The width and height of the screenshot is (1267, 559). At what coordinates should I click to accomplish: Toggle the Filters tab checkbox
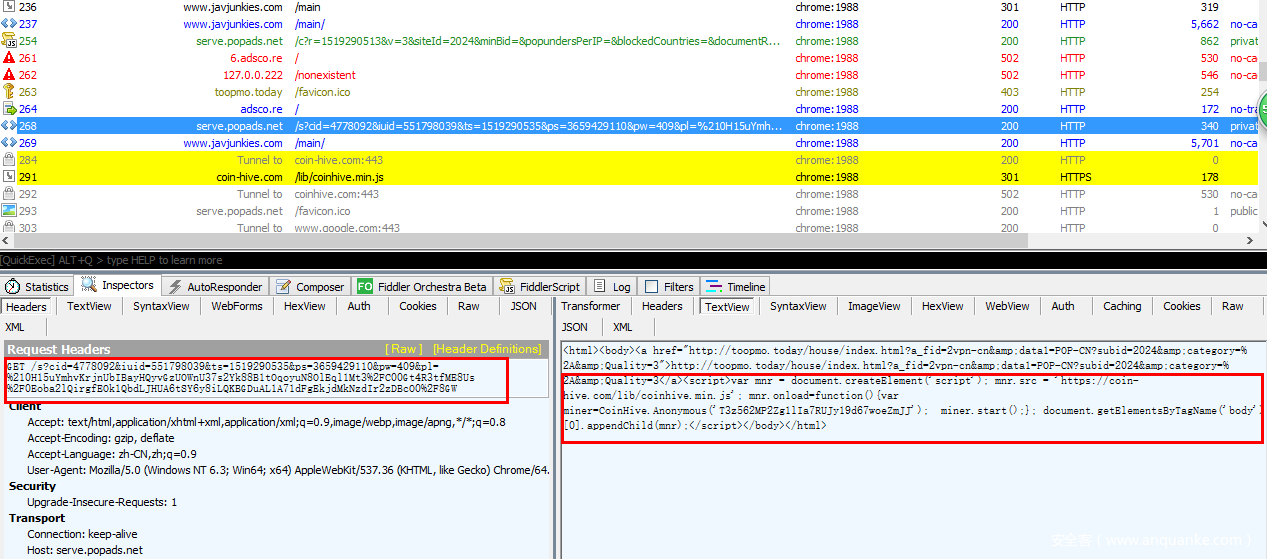[x=652, y=286]
